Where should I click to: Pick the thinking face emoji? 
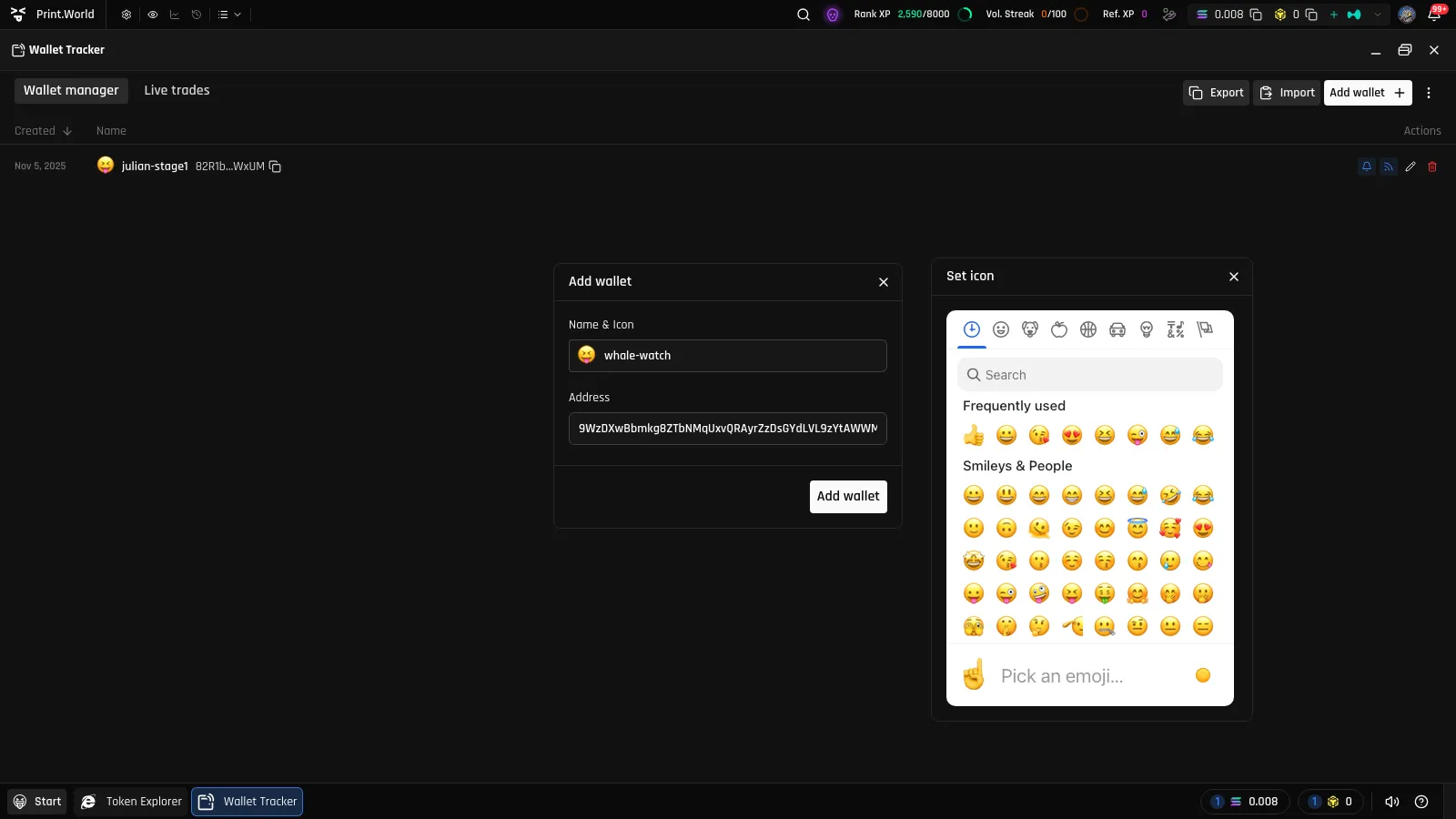coord(1039,626)
